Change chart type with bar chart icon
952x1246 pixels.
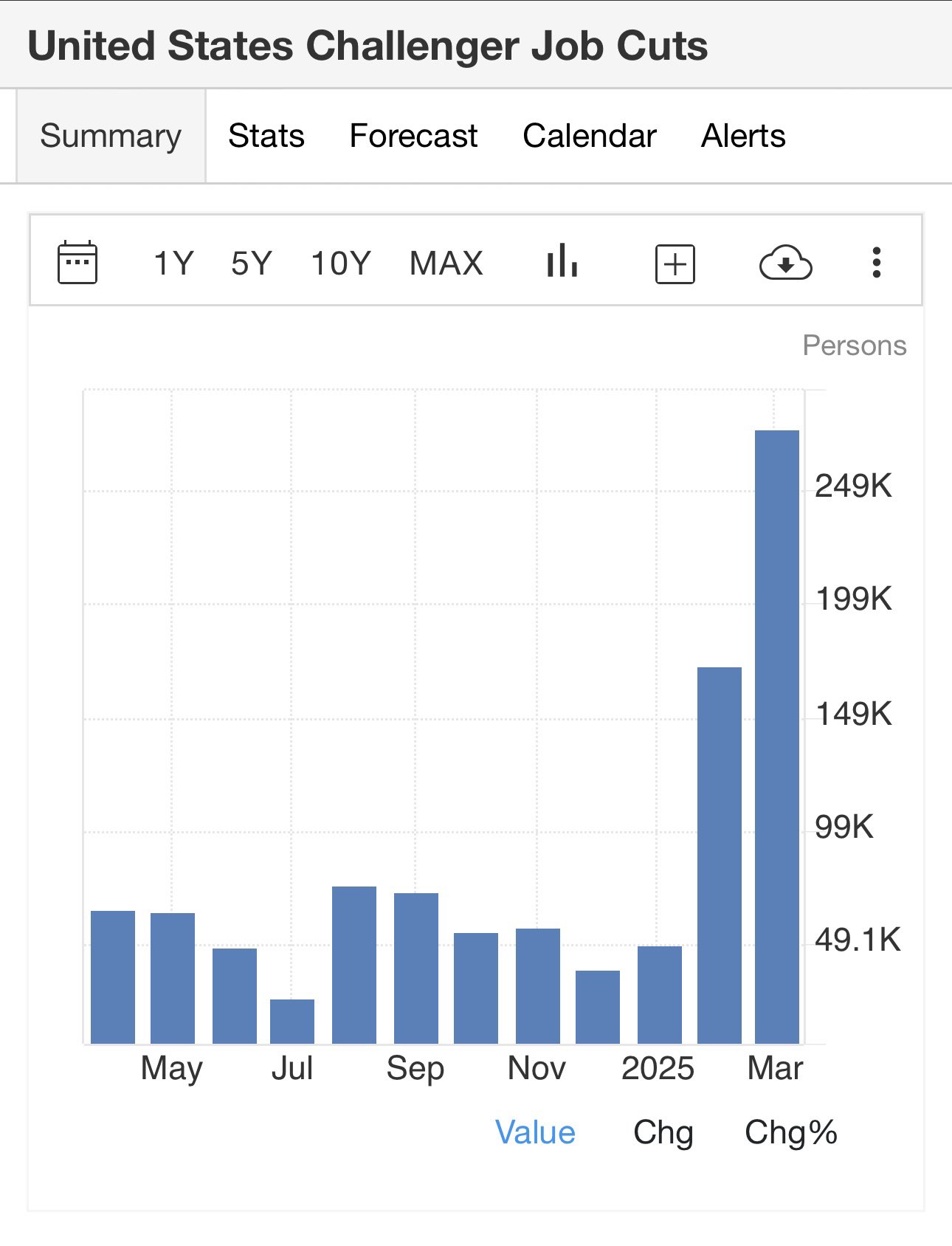[x=562, y=262]
